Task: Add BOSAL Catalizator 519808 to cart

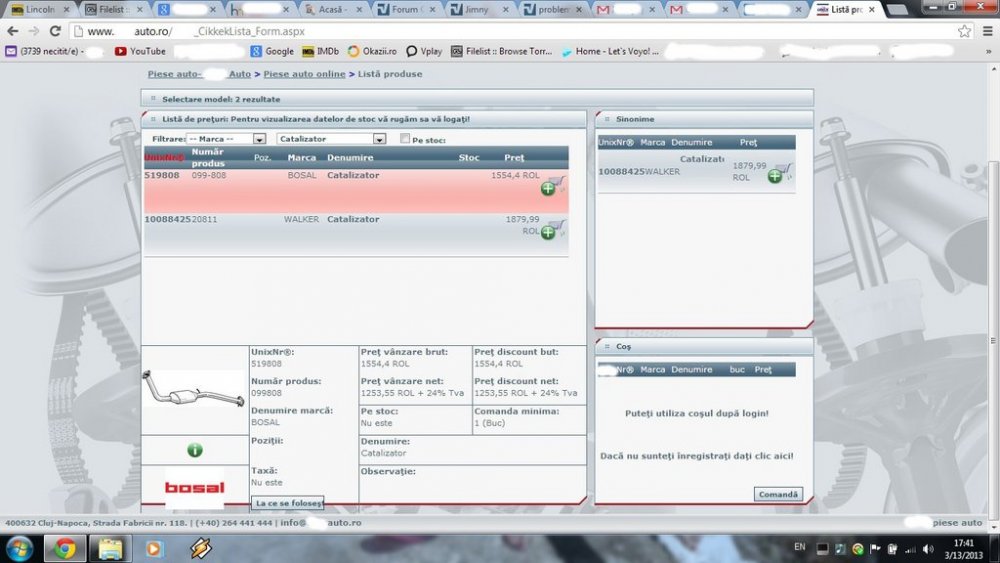Action: pyautogui.click(x=552, y=186)
